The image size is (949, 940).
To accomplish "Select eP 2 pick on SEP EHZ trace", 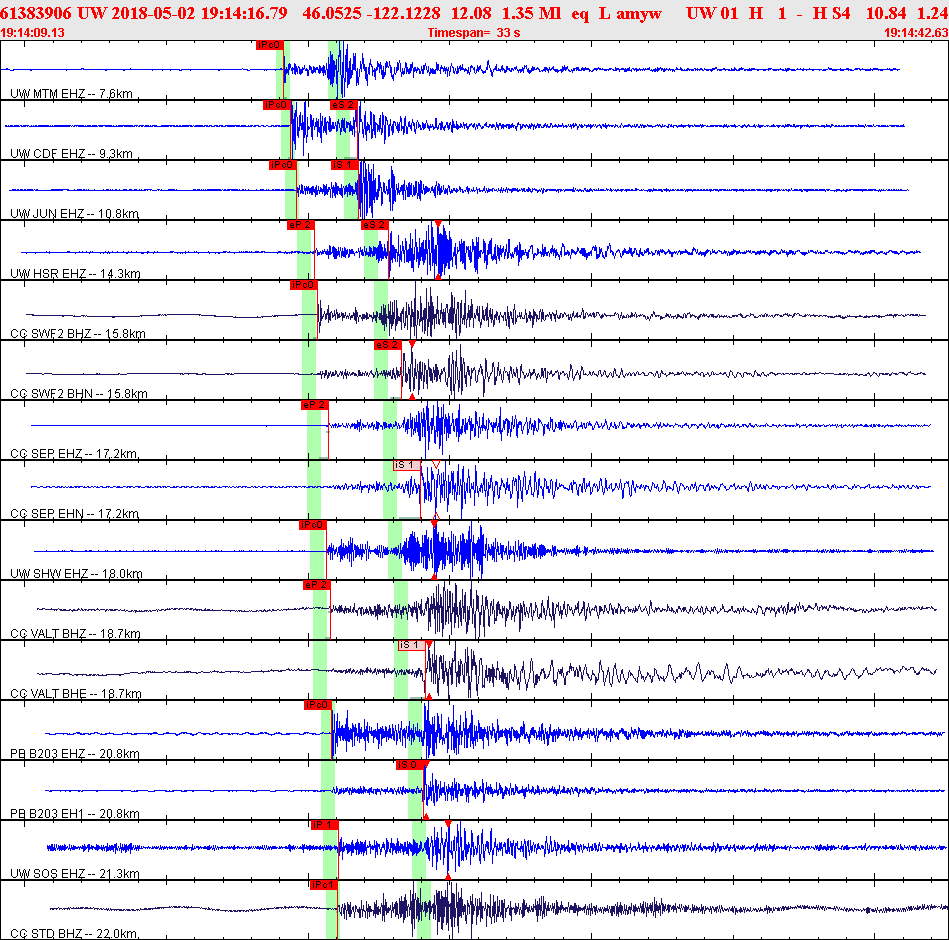I will [x=314, y=405].
